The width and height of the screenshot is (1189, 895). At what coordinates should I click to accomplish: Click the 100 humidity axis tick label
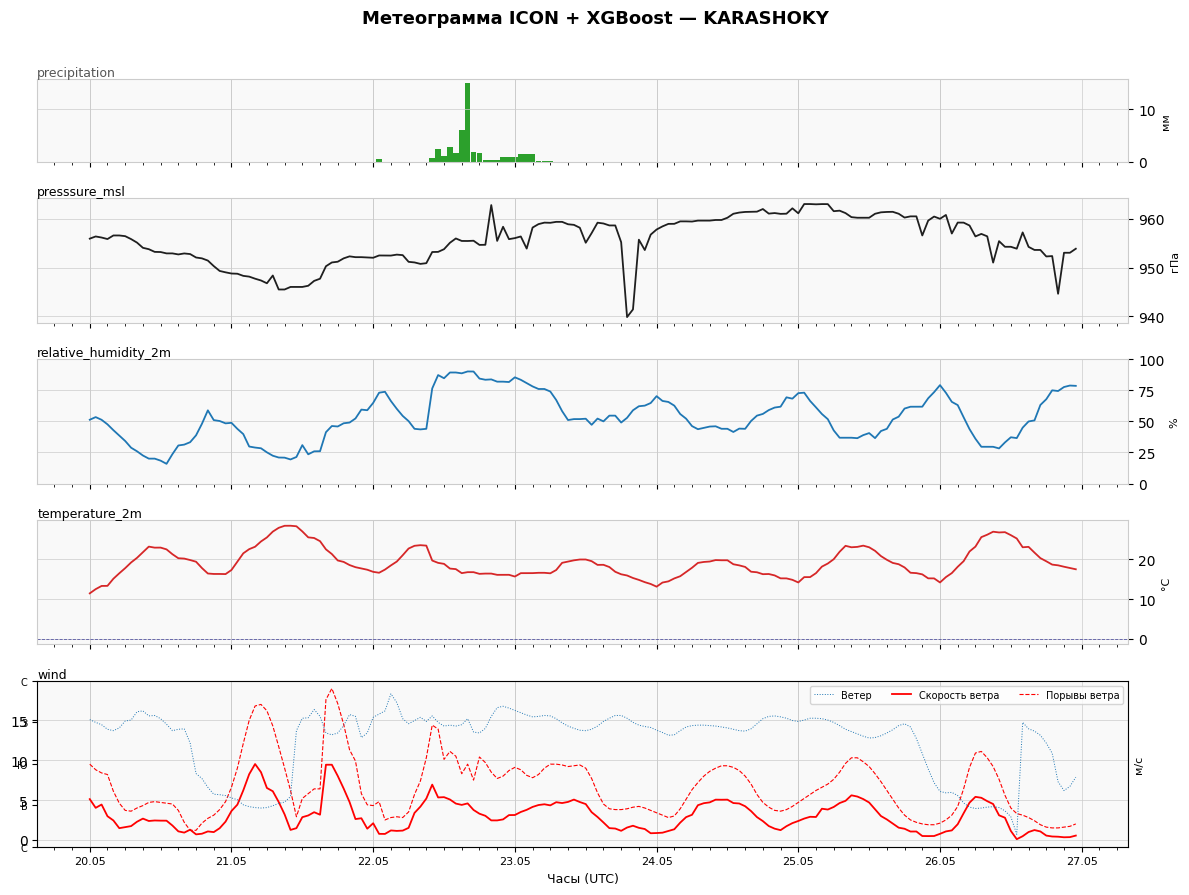[1147, 361]
